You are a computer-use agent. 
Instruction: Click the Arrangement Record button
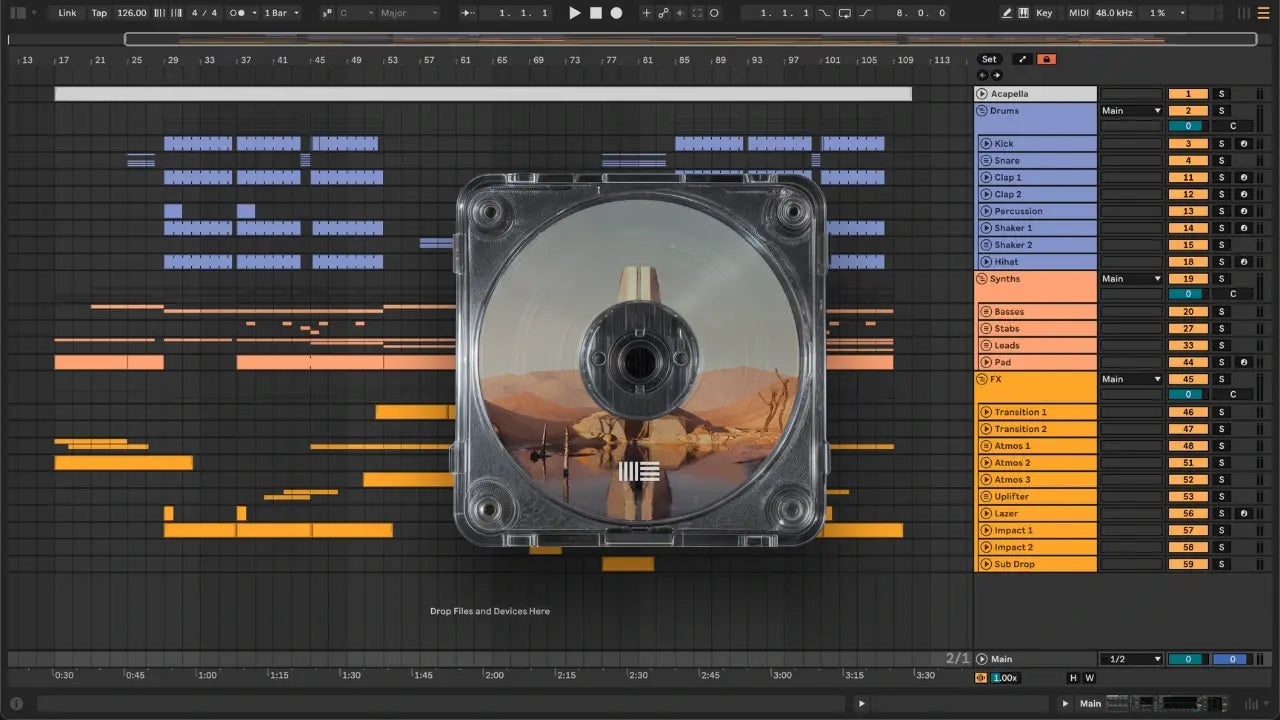point(616,13)
